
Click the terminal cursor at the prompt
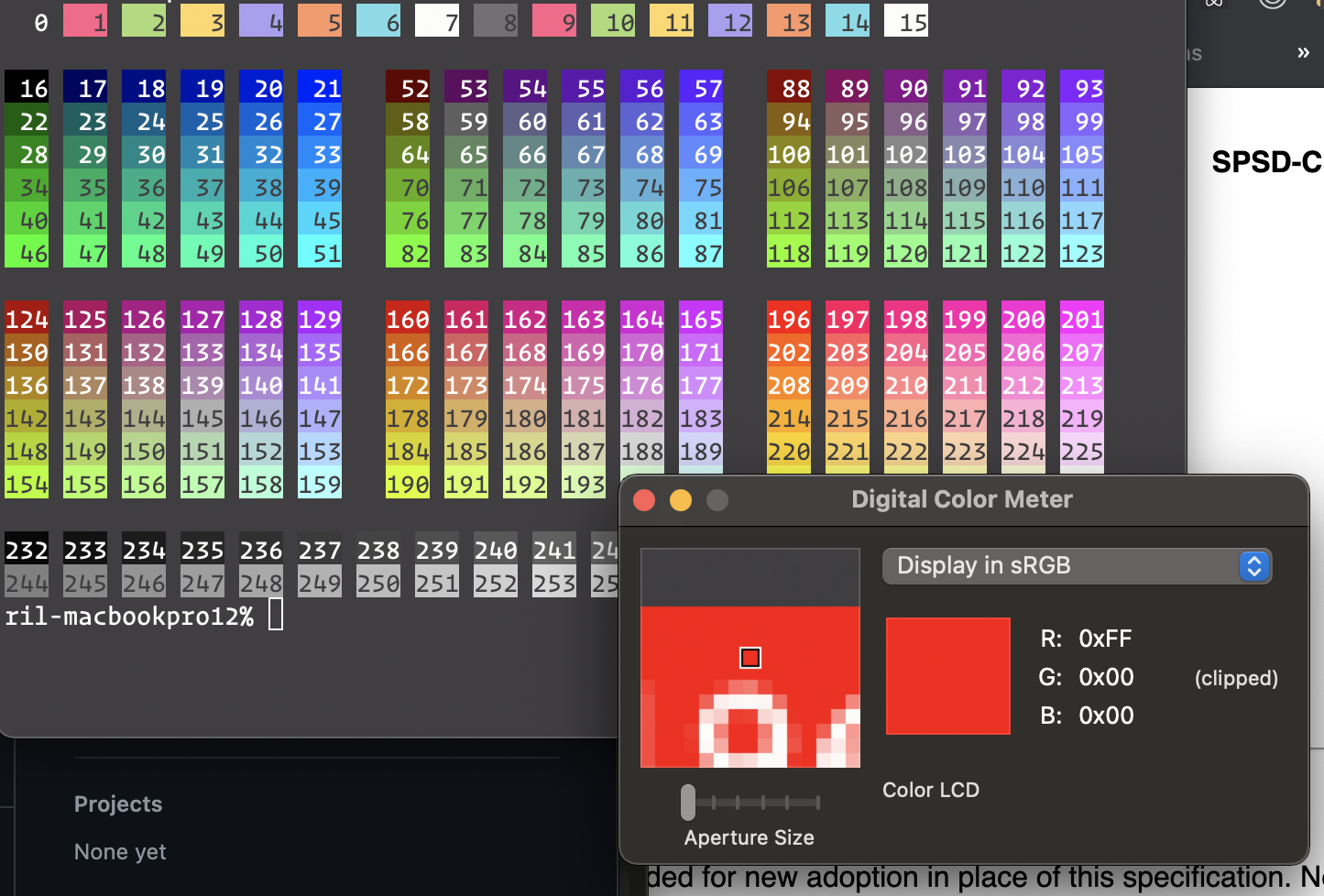point(274,616)
